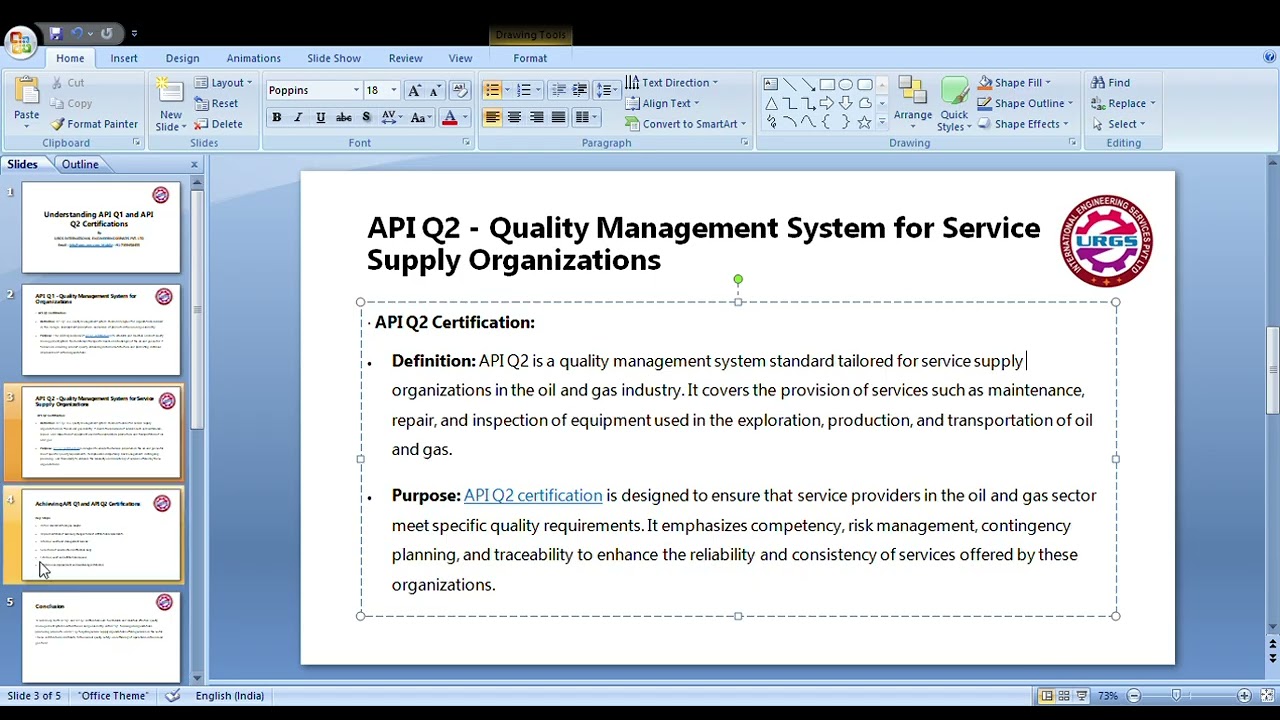Decrease list indent level
This screenshot has width=1280, height=720.
pyautogui.click(x=559, y=90)
